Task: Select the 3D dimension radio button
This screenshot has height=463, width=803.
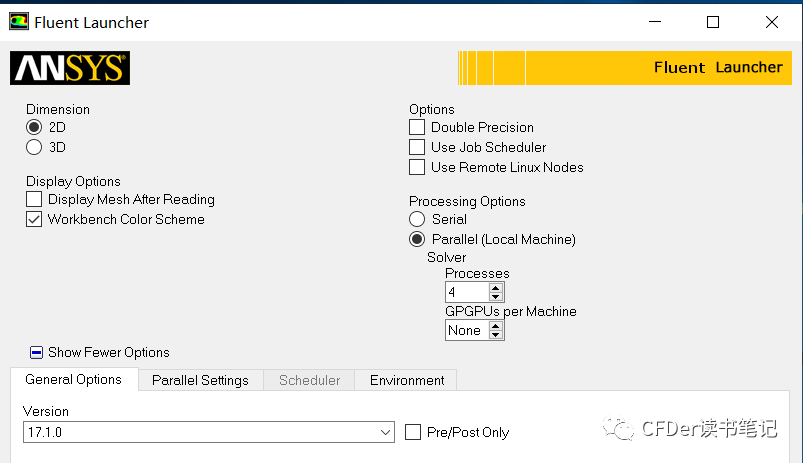Action: [34, 147]
